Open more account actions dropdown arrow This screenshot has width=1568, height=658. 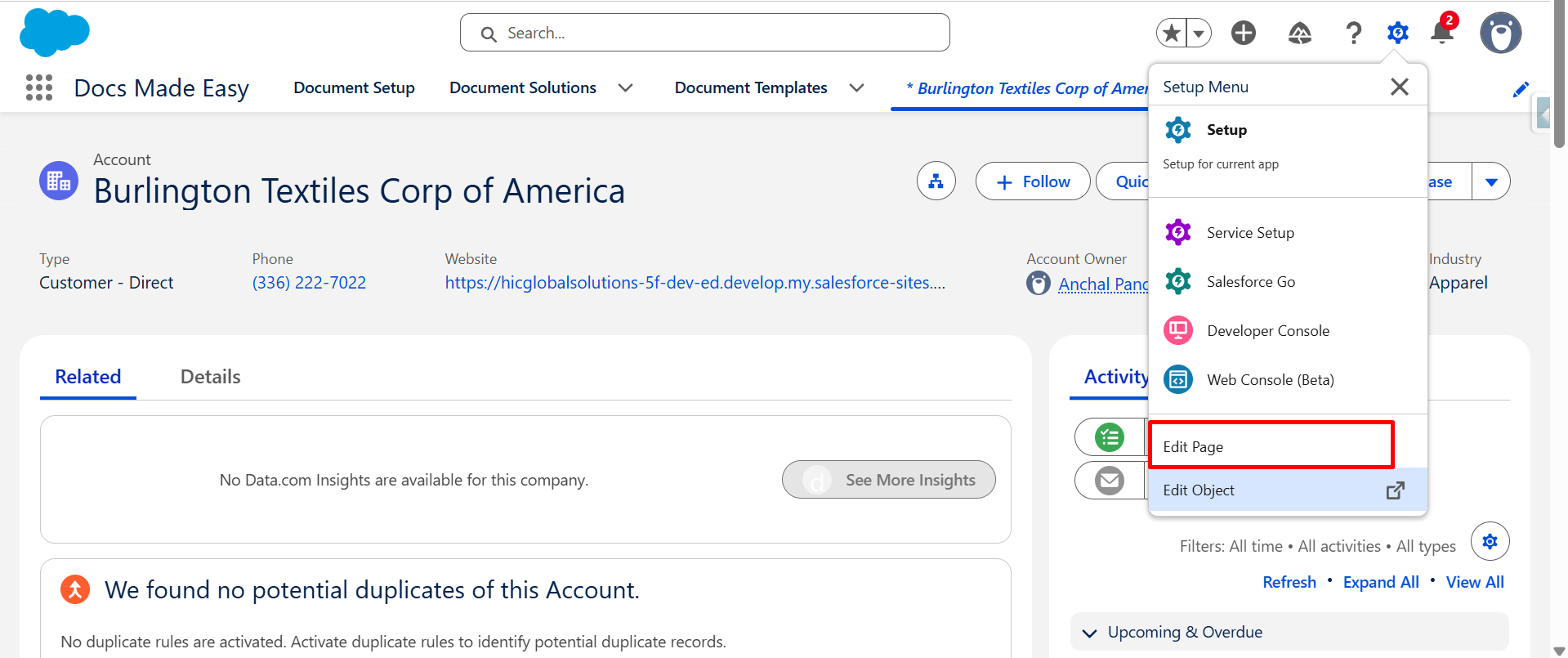pyautogui.click(x=1491, y=181)
